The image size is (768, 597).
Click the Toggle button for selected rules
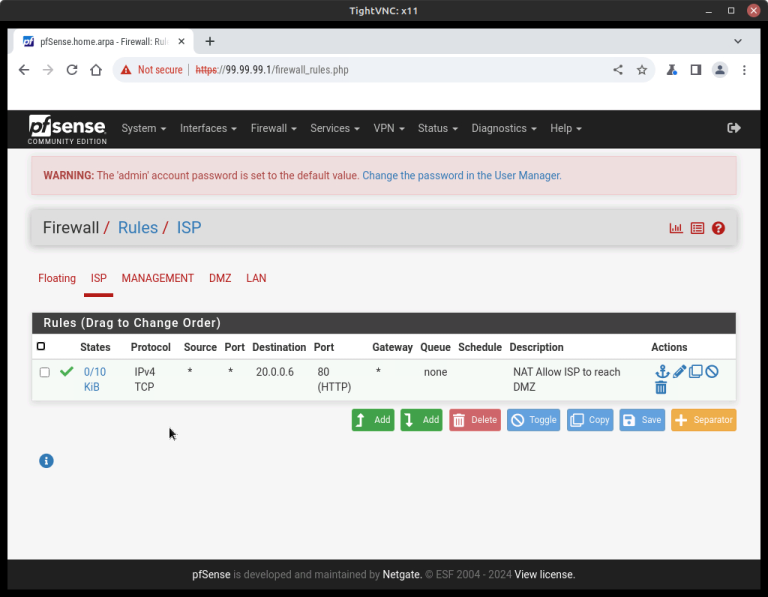click(x=533, y=420)
